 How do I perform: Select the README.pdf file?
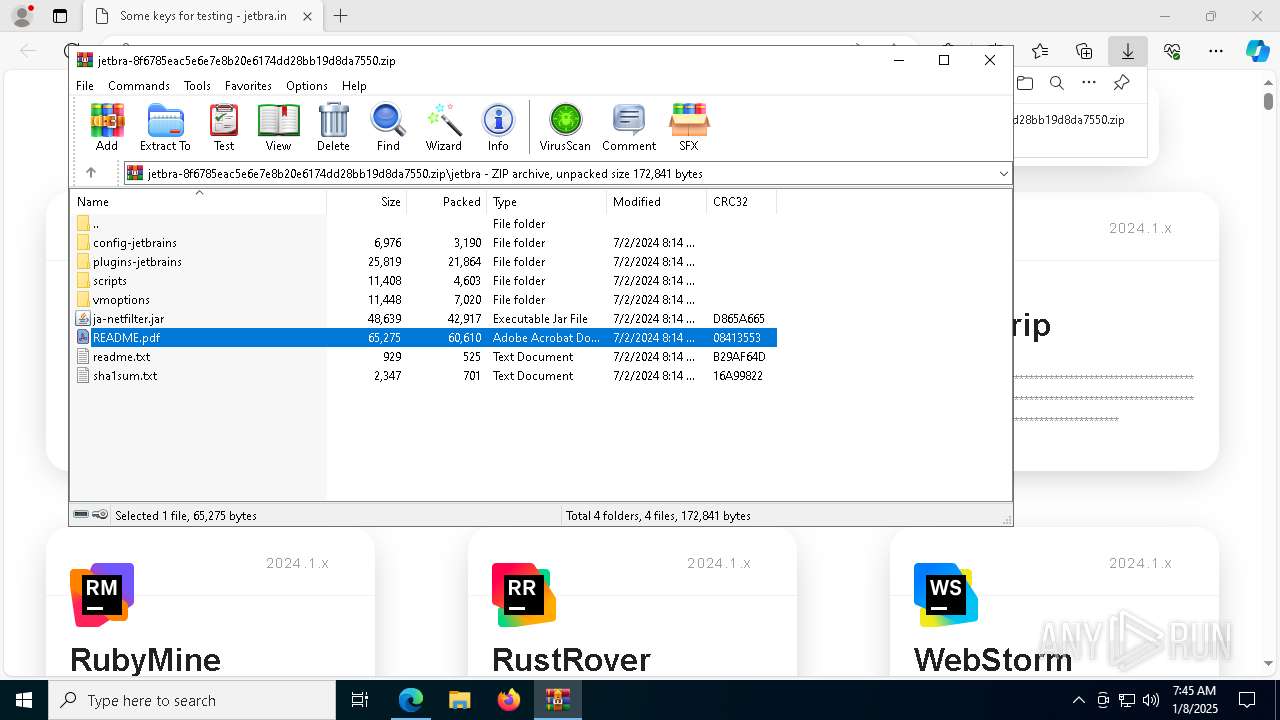tap(425, 338)
